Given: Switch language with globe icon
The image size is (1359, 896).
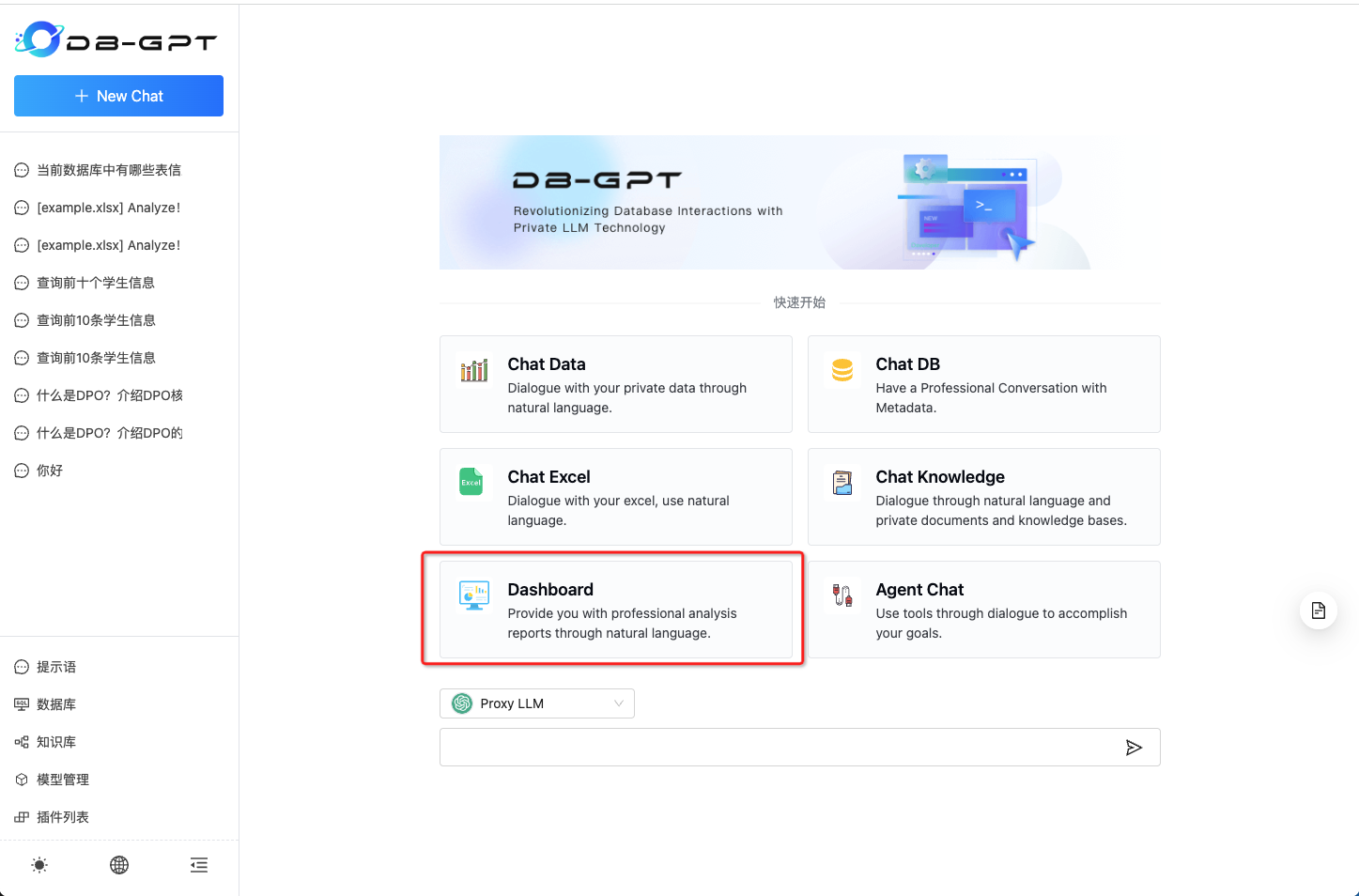Looking at the screenshot, I should [119, 865].
